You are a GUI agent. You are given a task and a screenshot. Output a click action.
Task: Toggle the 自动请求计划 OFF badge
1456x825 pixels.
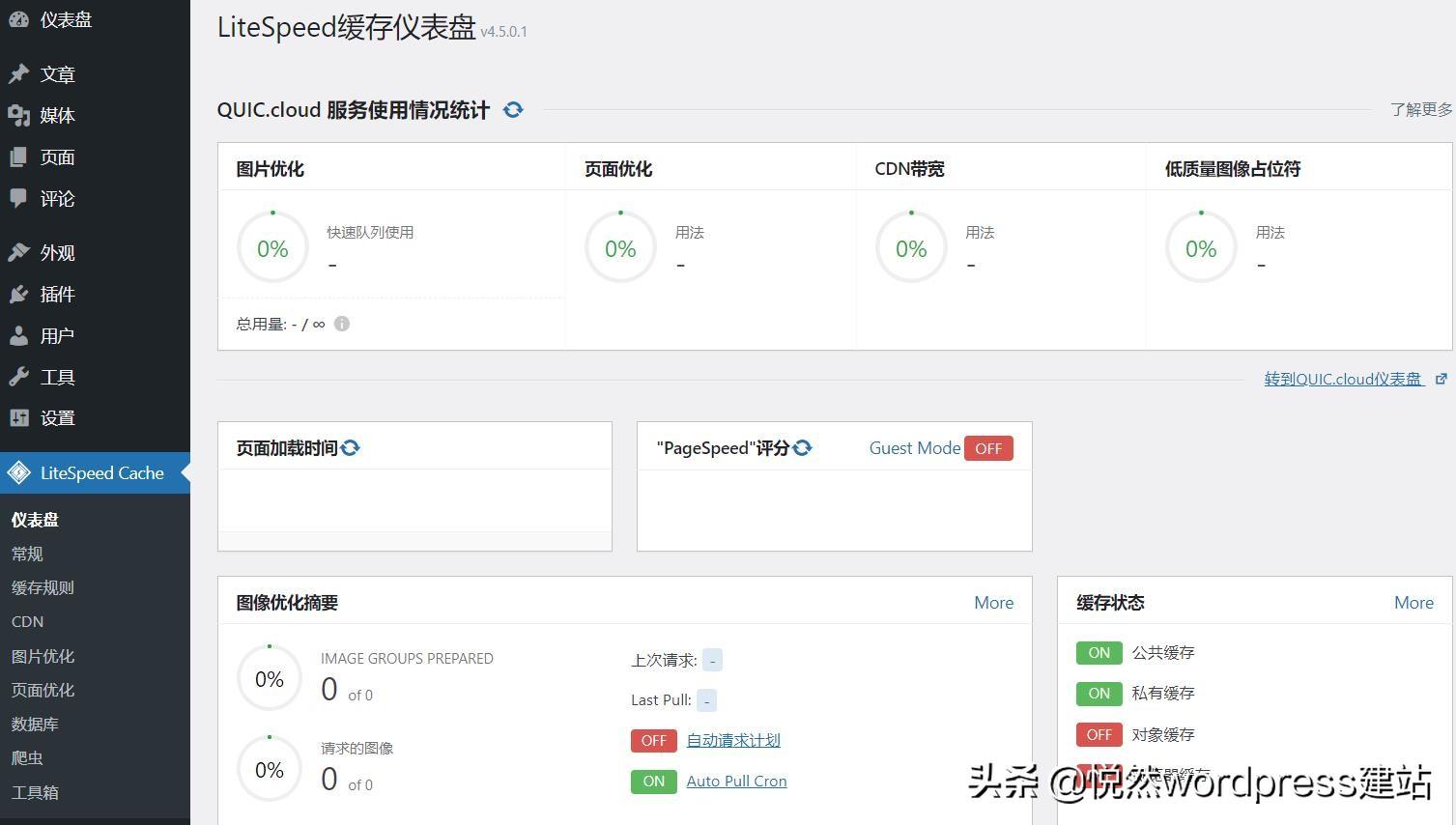click(x=654, y=740)
